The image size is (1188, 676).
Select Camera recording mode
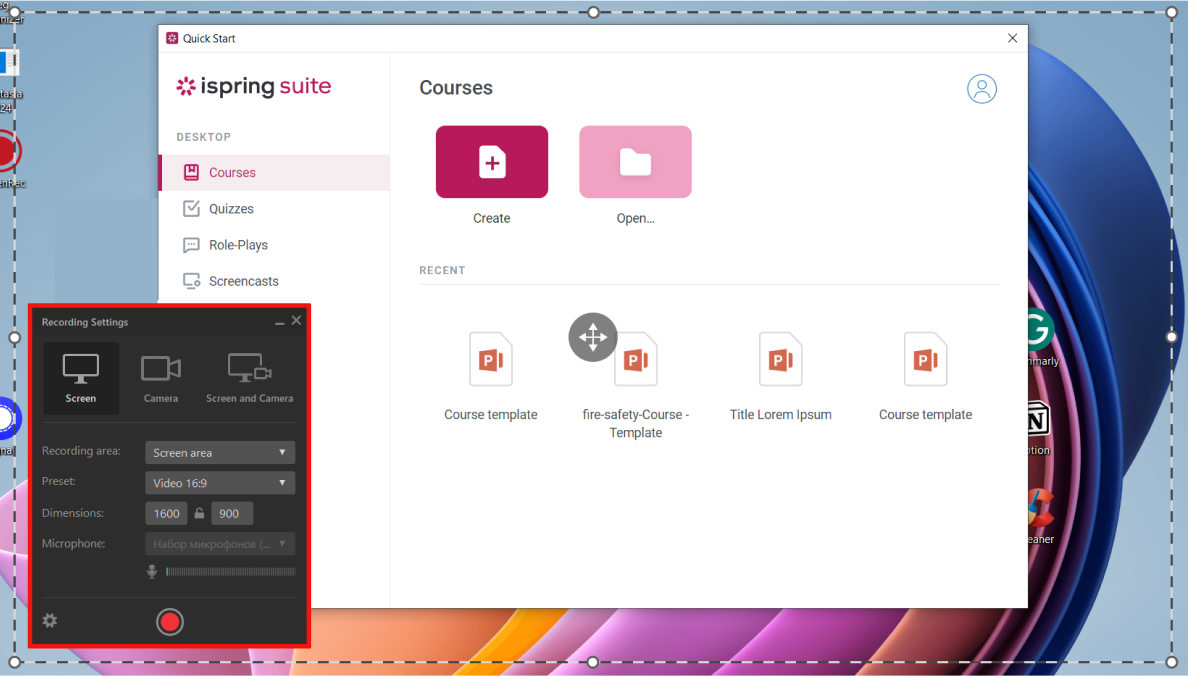coord(161,378)
